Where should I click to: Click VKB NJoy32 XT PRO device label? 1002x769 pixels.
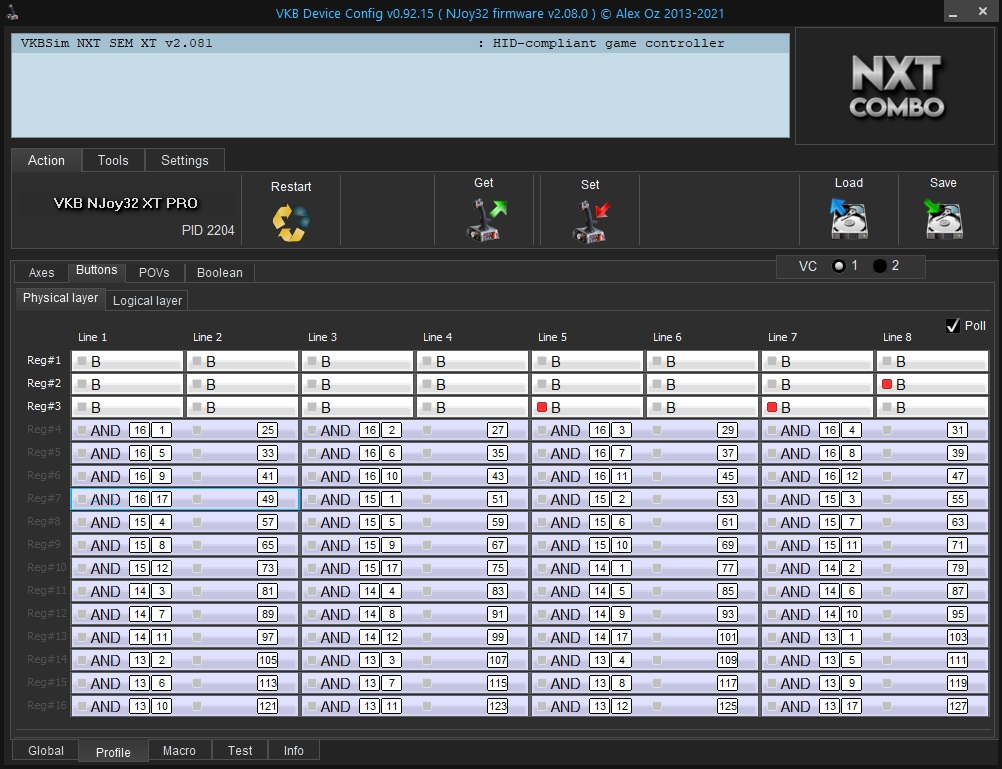(126, 203)
